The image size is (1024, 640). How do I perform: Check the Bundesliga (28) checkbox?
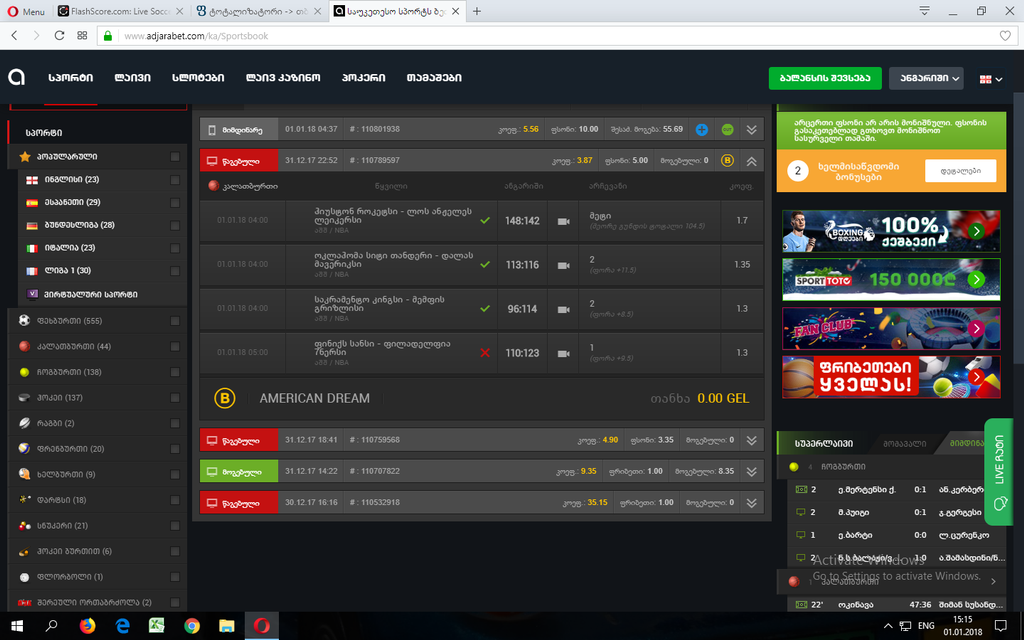pos(174,225)
